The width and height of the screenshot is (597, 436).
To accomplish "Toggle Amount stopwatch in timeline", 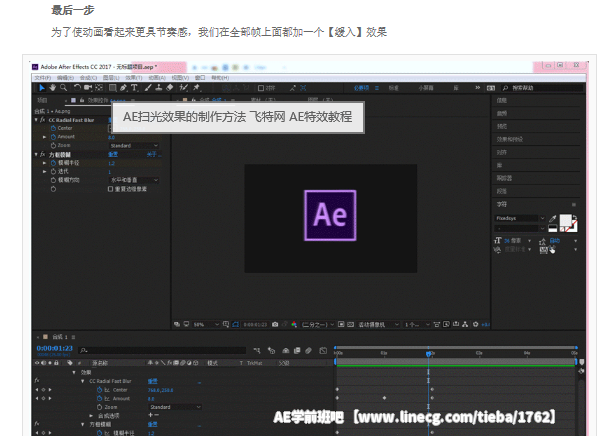I will [99, 398].
